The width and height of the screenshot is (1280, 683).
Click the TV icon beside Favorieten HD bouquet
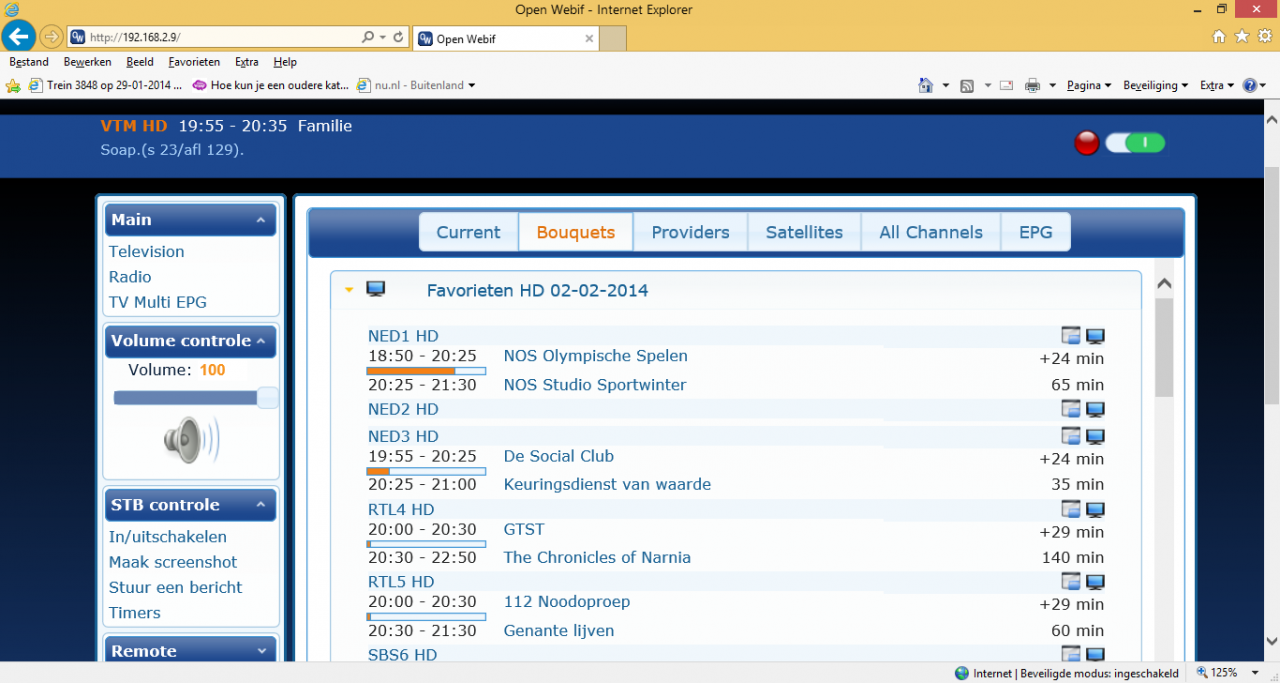coord(376,290)
